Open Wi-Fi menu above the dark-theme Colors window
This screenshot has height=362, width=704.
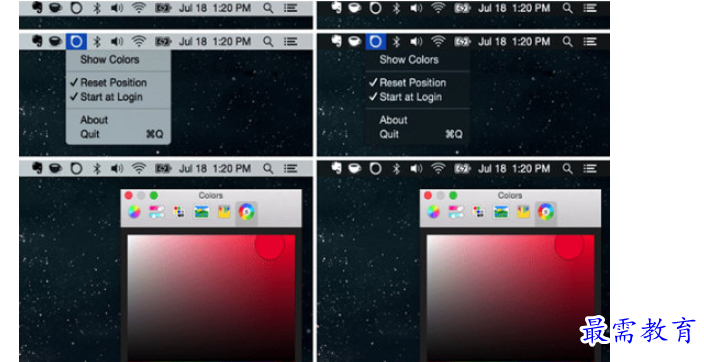coord(438,168)
